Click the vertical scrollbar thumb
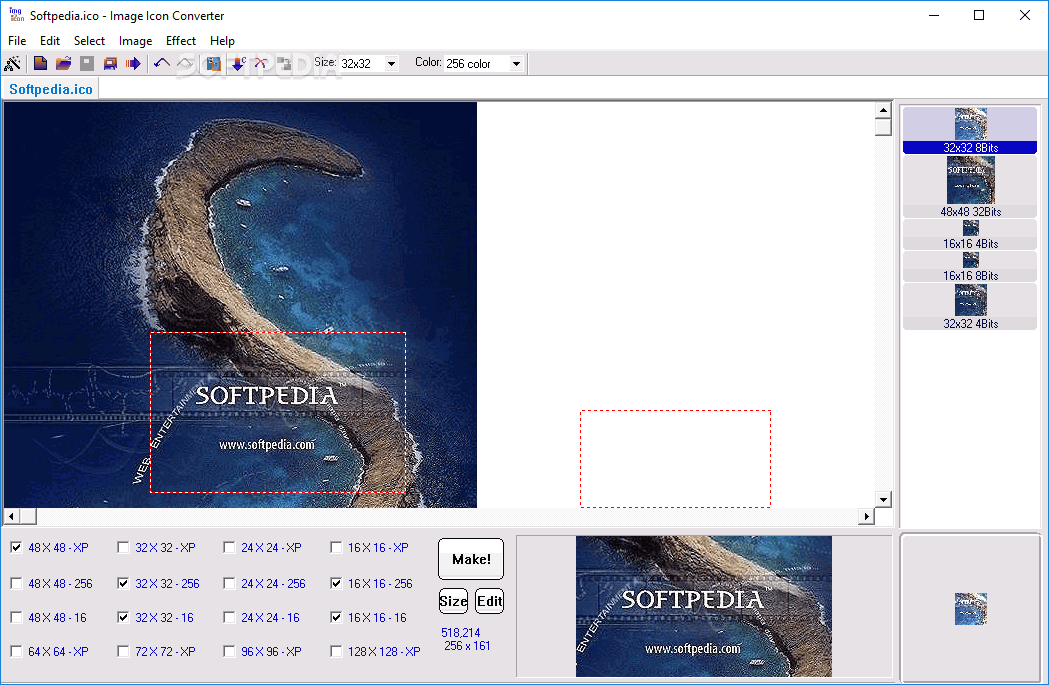The width and height of the screenshot is (1049, 685). pos(883,127)
